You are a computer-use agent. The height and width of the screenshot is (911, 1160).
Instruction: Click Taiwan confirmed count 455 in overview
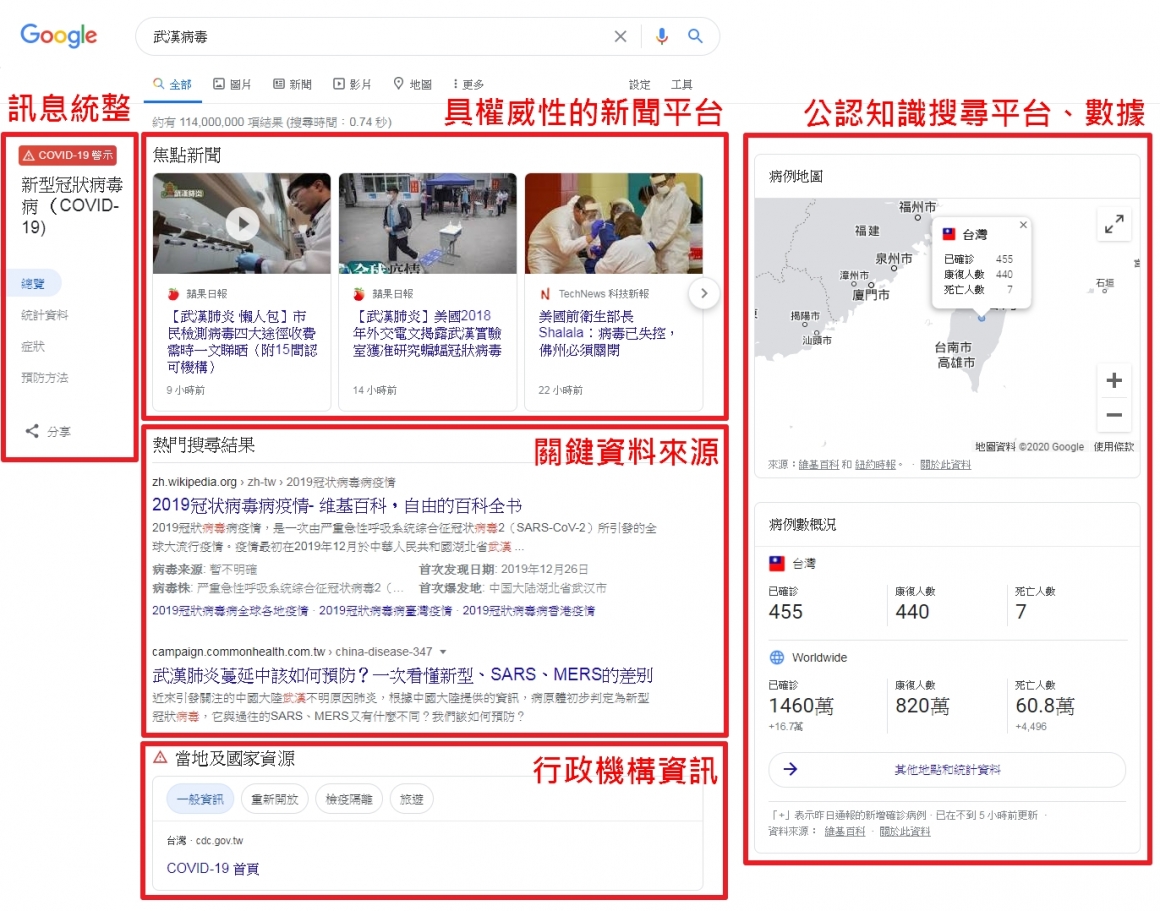(786, 612)
